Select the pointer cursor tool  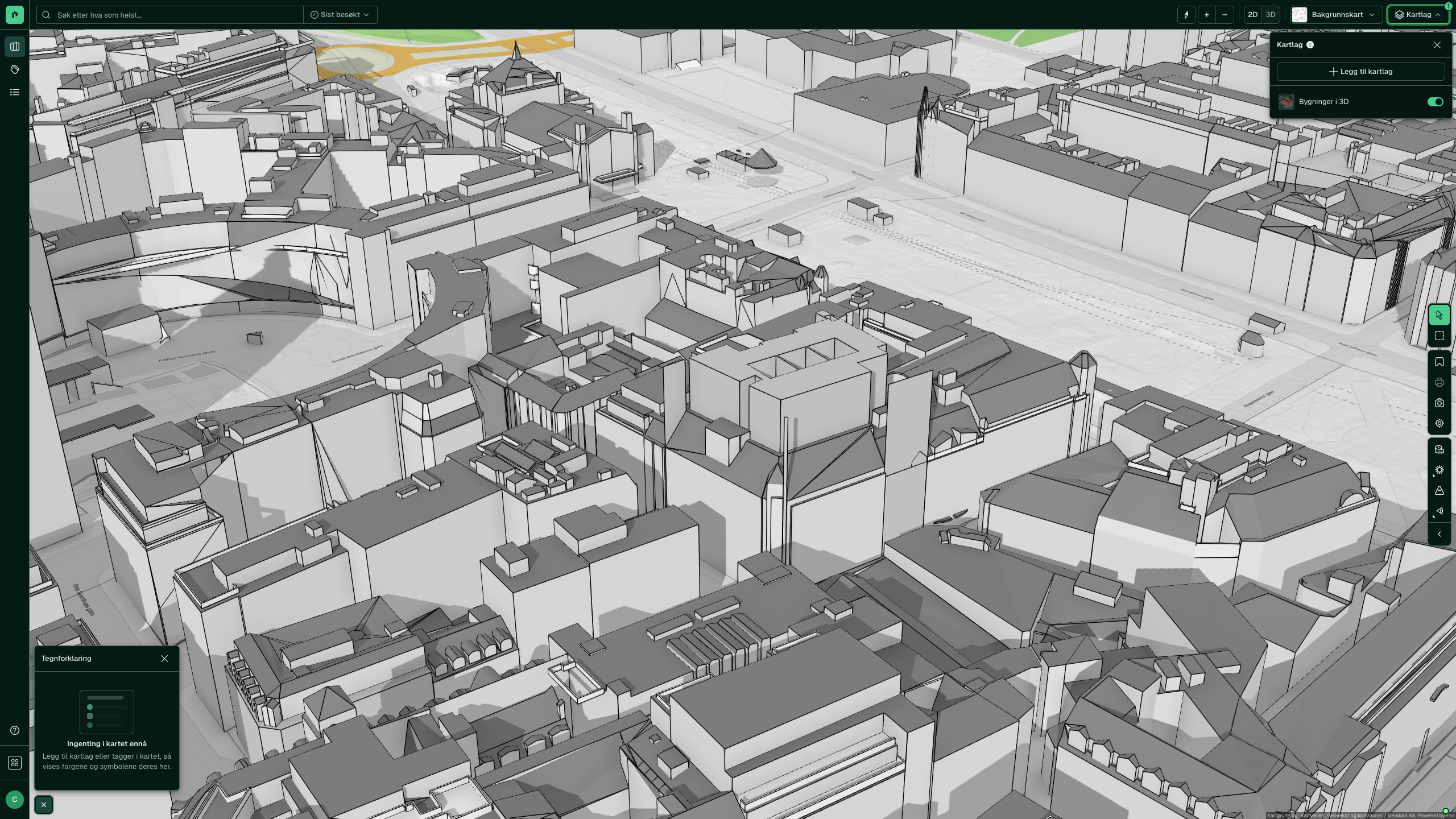coord(1439,315)
